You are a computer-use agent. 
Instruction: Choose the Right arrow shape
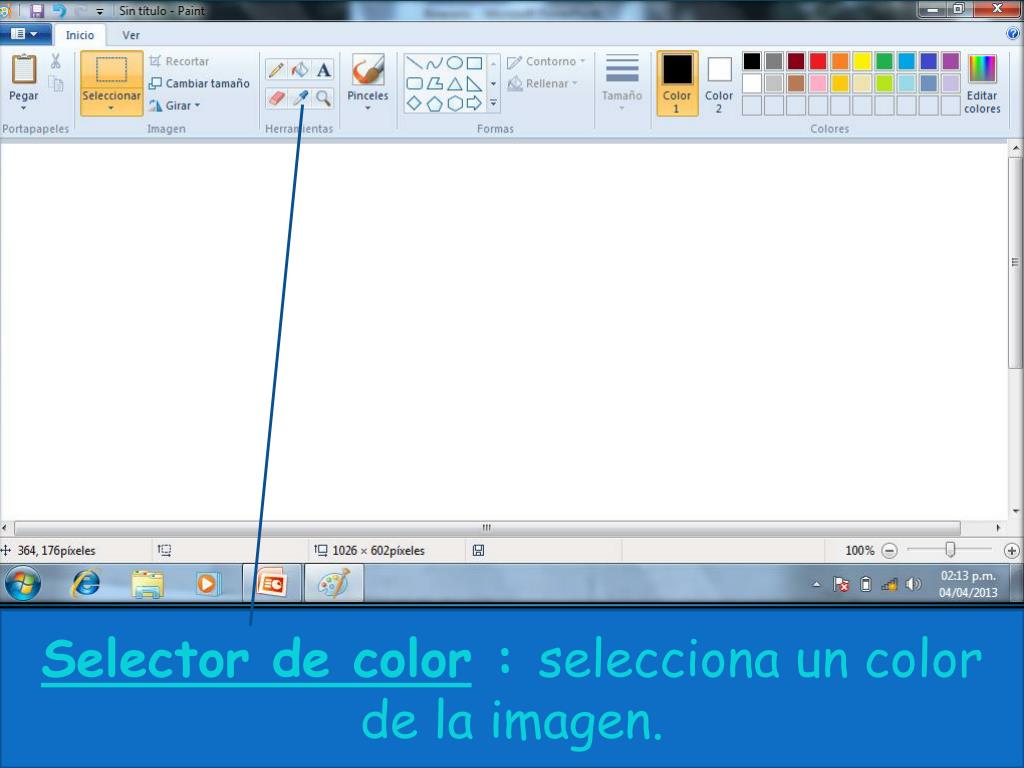click(475, 103)
